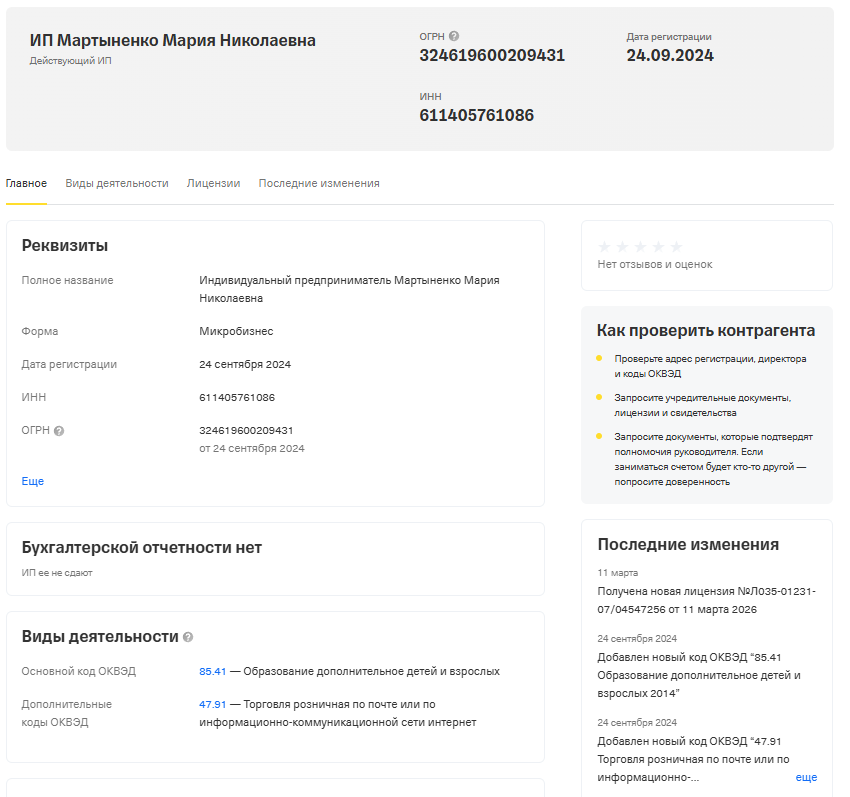Open the help icon next to Виды деятельности heading

[188, 637]
